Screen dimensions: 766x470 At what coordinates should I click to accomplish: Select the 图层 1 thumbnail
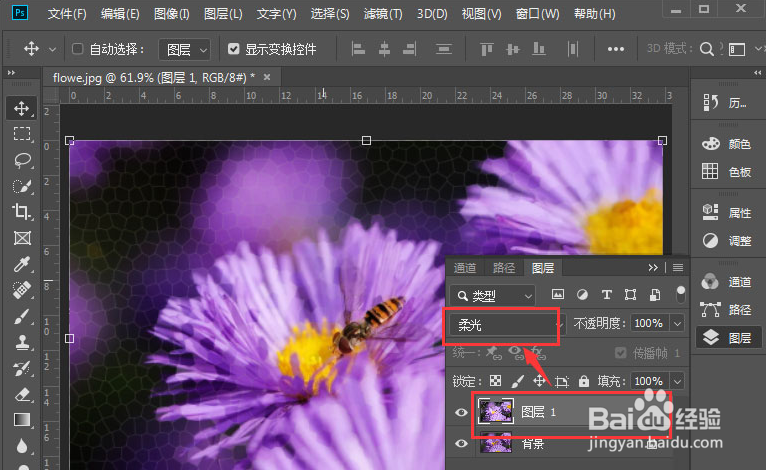point(495,411)
